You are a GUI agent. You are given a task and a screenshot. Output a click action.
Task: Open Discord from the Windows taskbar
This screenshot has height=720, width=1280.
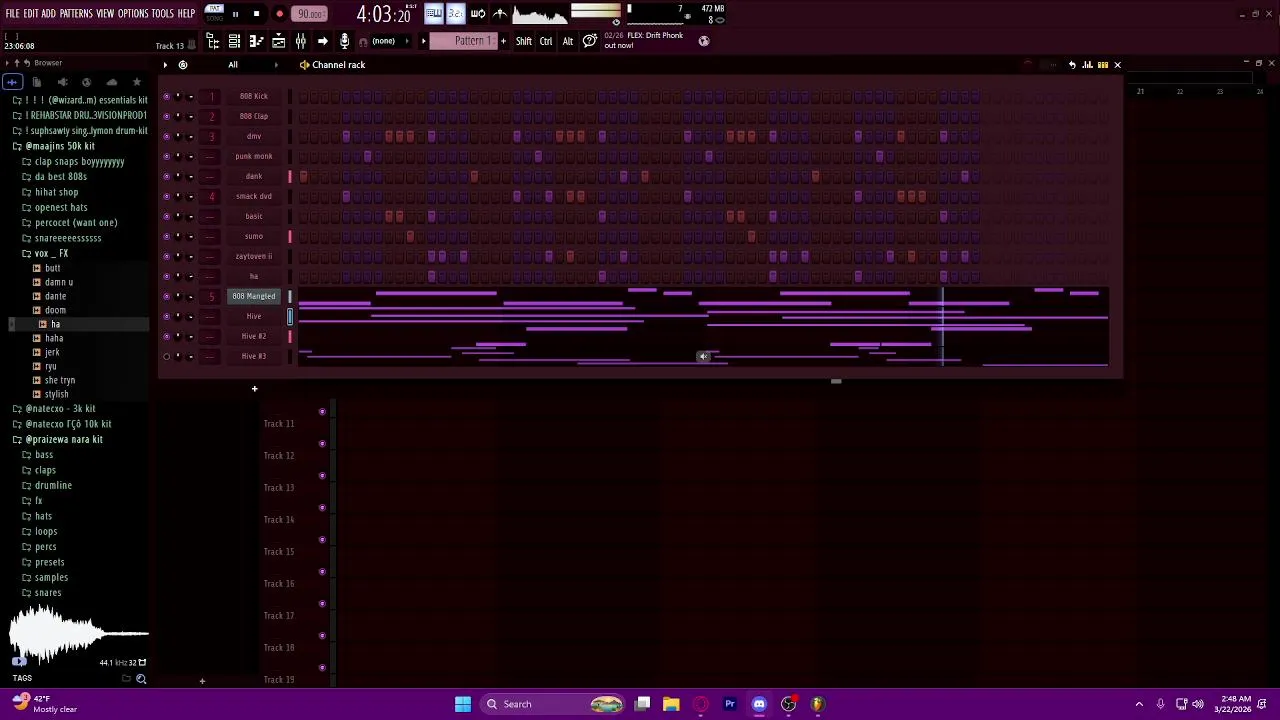pyautogui.click(x=759, y=704)
